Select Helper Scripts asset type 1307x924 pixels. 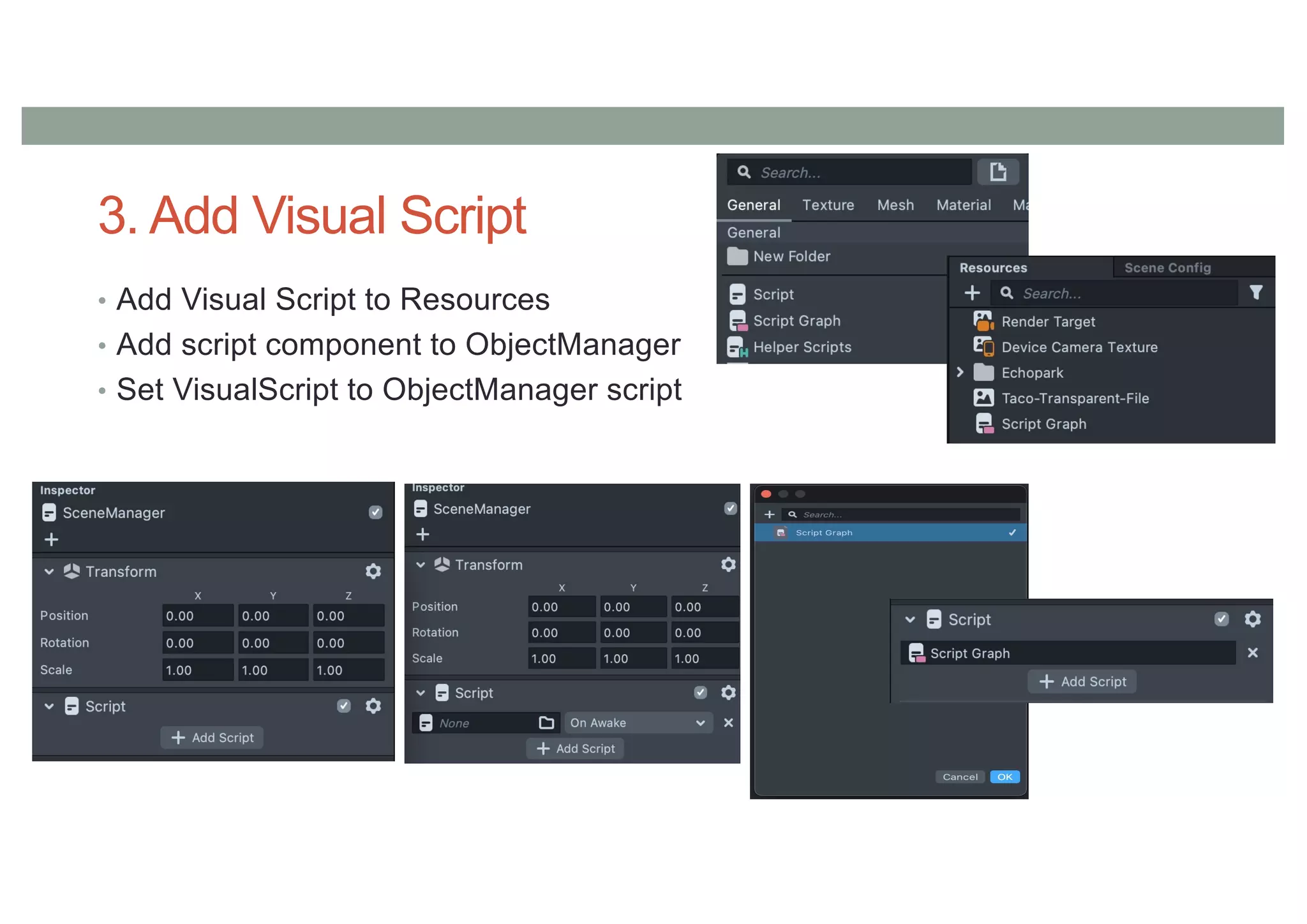pyautogui.click(x=789, y=347)
